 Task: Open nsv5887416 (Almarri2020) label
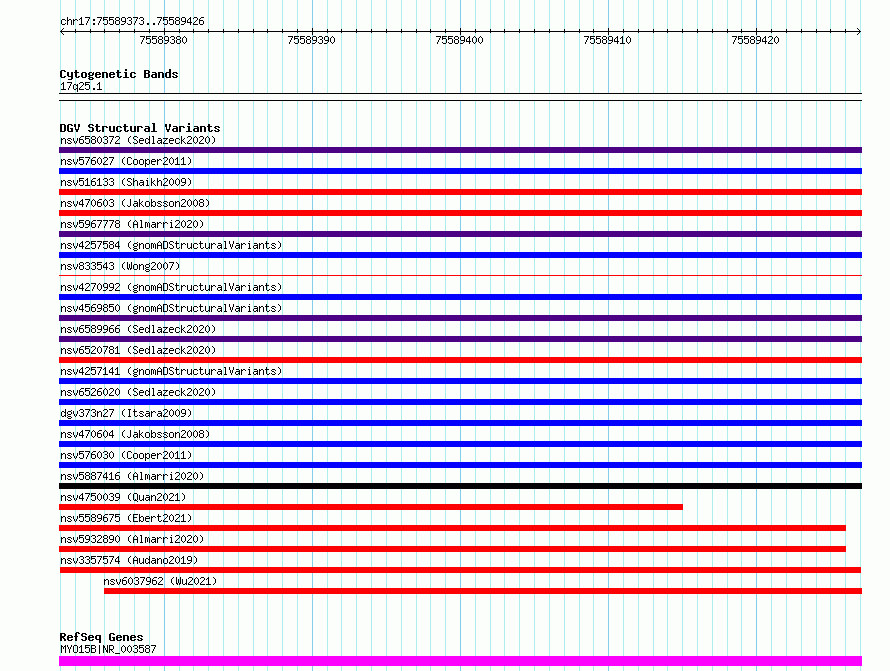(132, 476)
